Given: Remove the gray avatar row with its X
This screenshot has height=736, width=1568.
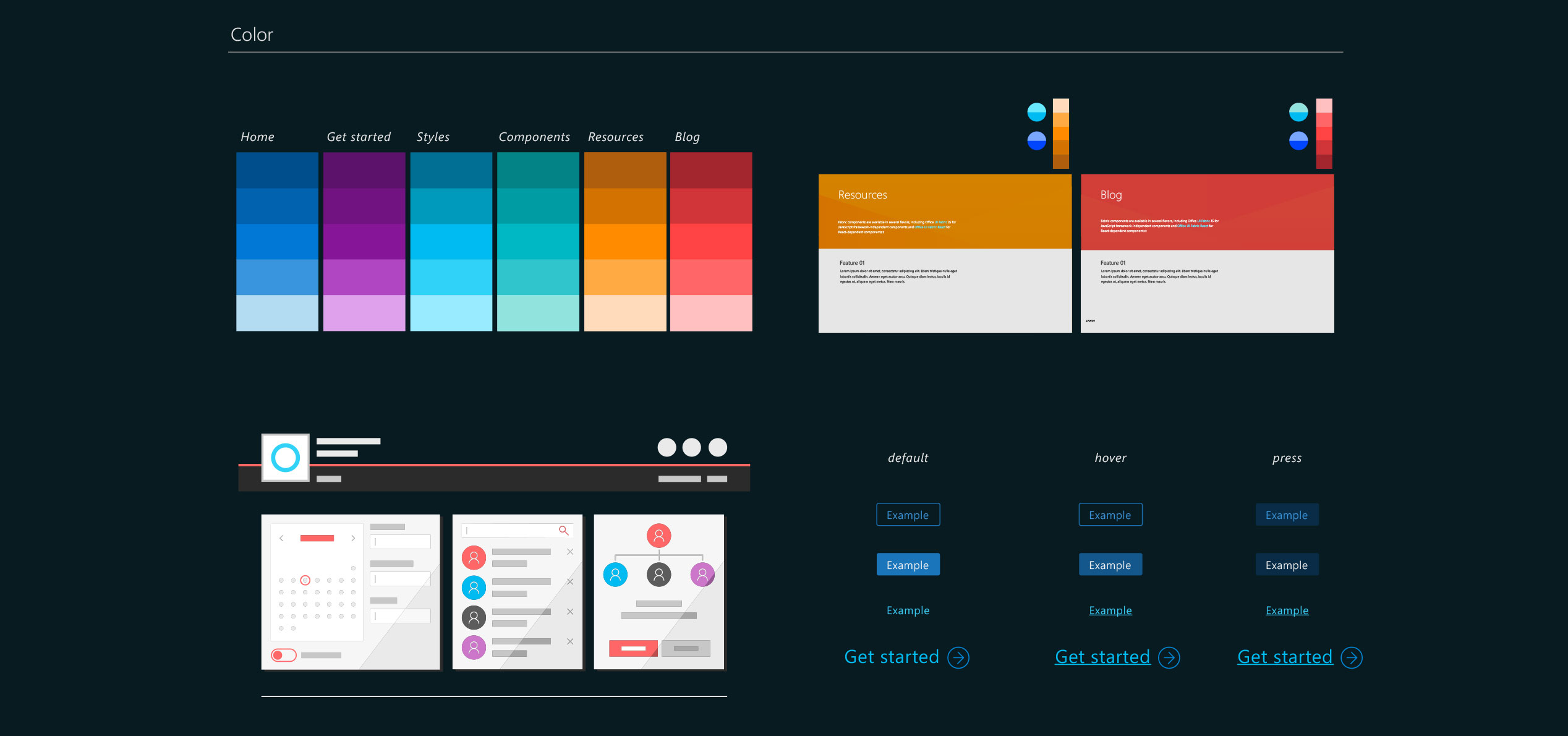Looking at the screenshot, I should (x=570, y=611).
